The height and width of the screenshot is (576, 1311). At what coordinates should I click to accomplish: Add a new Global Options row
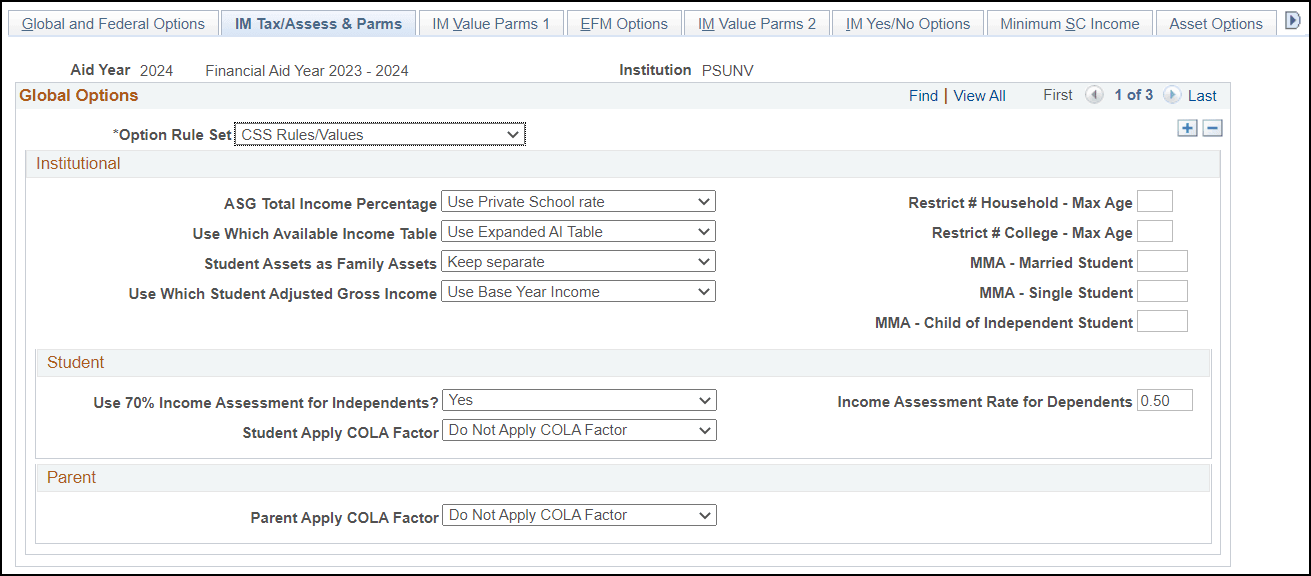(1187, 128)
